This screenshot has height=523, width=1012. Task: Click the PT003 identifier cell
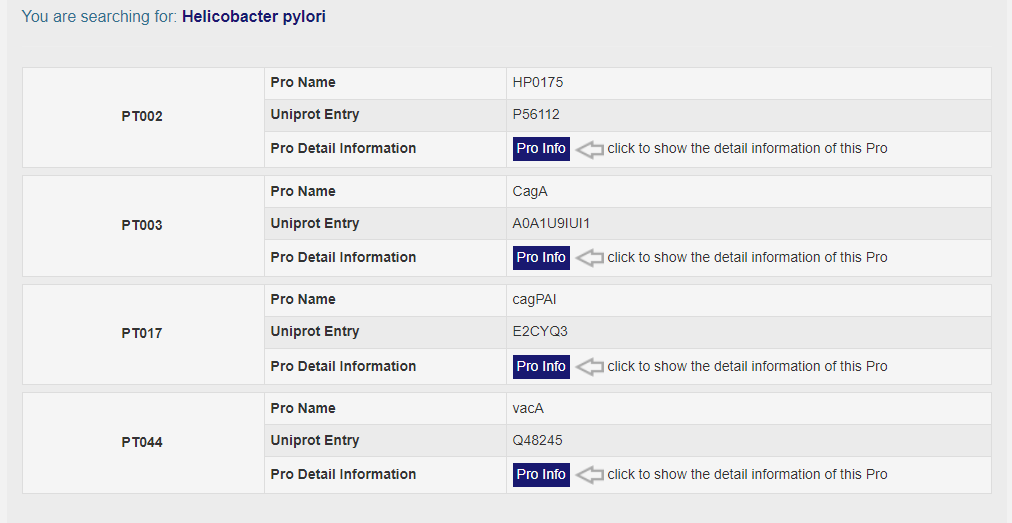click(x=142, y=225)
